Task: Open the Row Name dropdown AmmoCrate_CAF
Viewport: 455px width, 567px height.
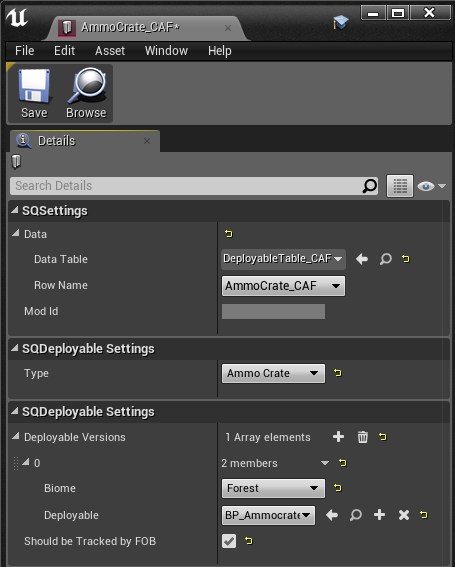Action: (x=283, y=286)
